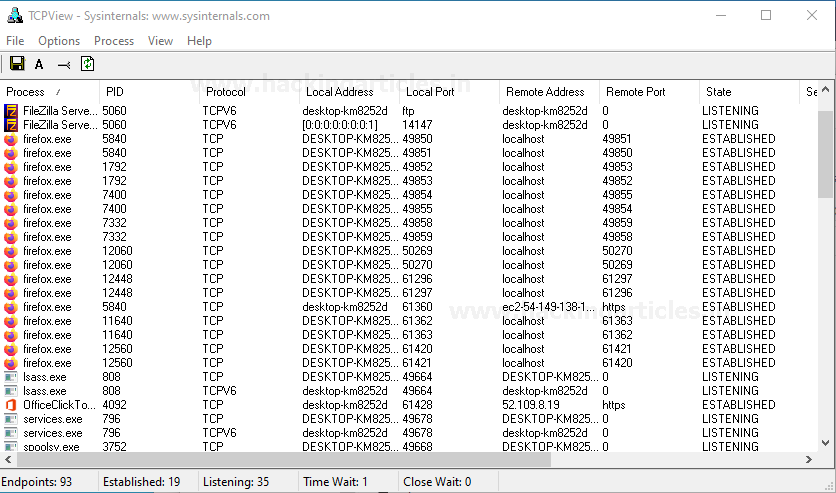Sort by the Local Port column header

[449, 92]
